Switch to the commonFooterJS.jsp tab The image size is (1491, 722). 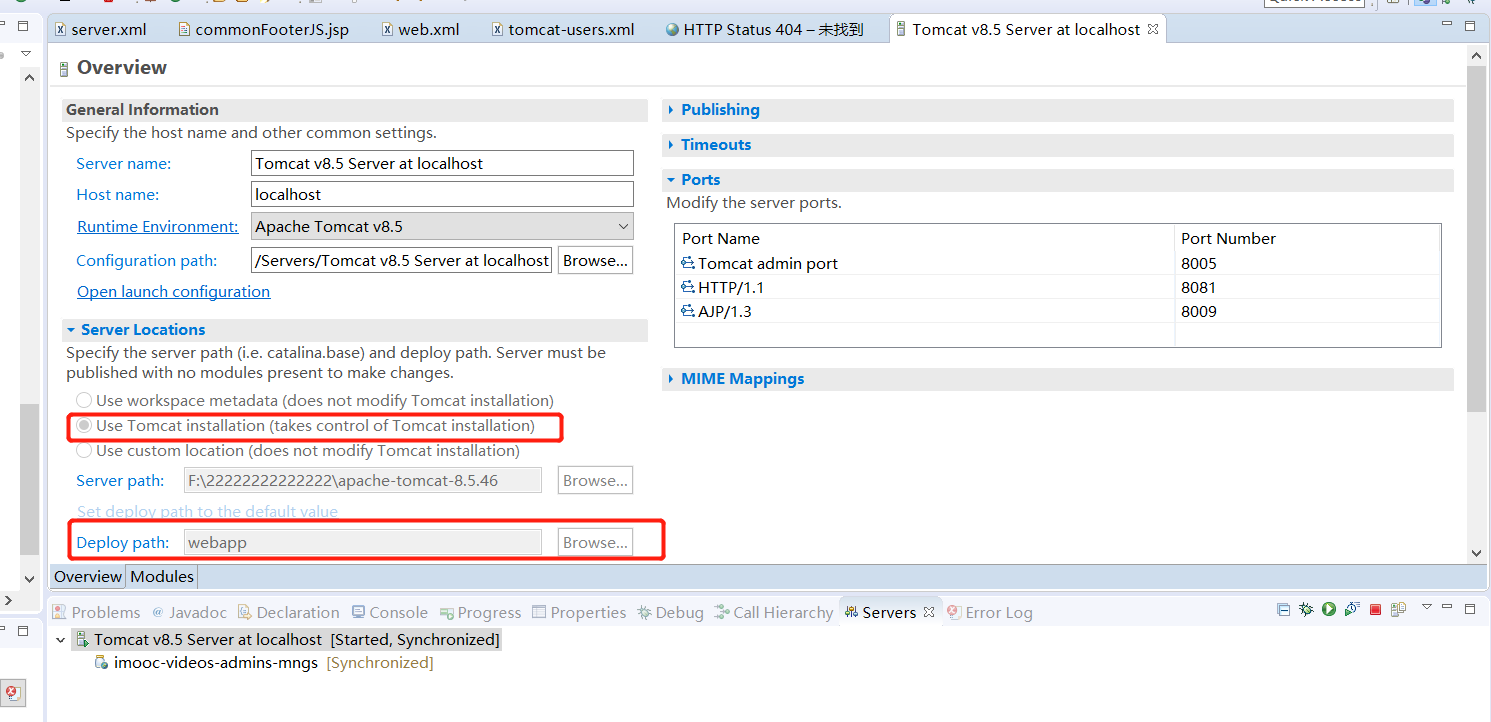point(263,29)
